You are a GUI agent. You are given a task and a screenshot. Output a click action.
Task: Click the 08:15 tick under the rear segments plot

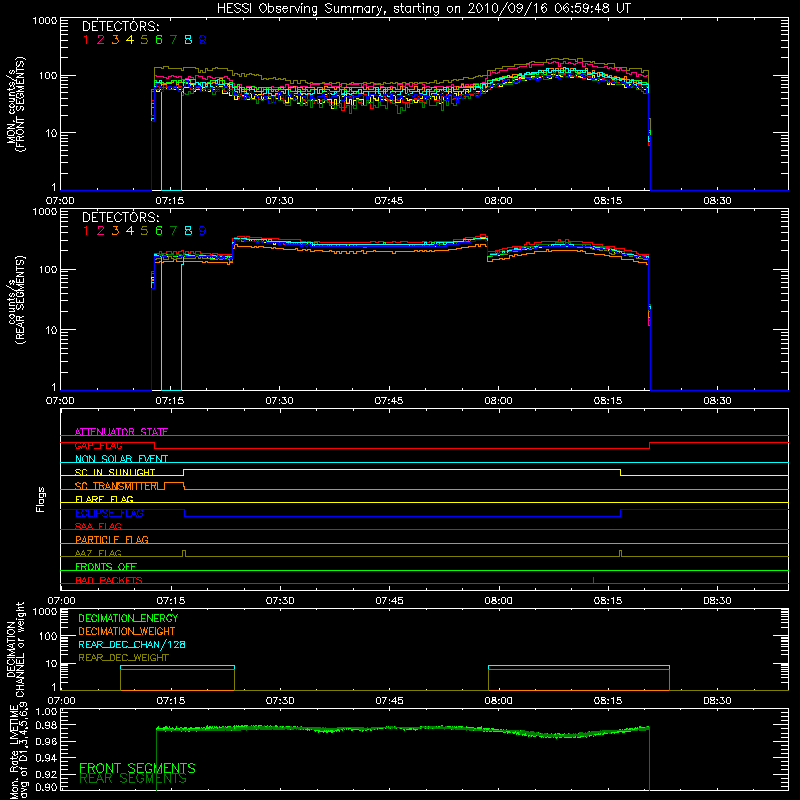[608, 401]
